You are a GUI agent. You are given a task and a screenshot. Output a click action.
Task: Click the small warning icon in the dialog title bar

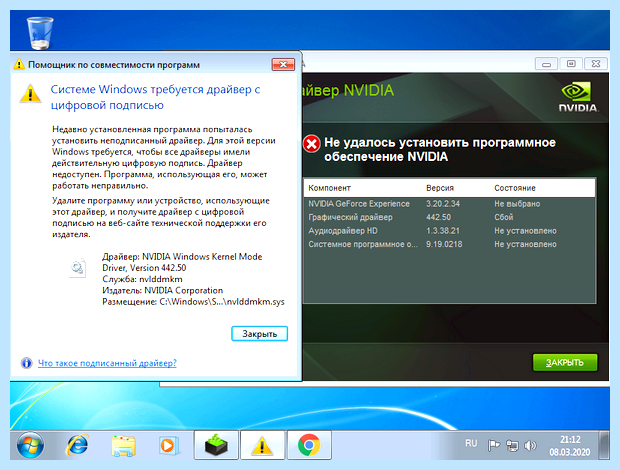click(19, 64)
